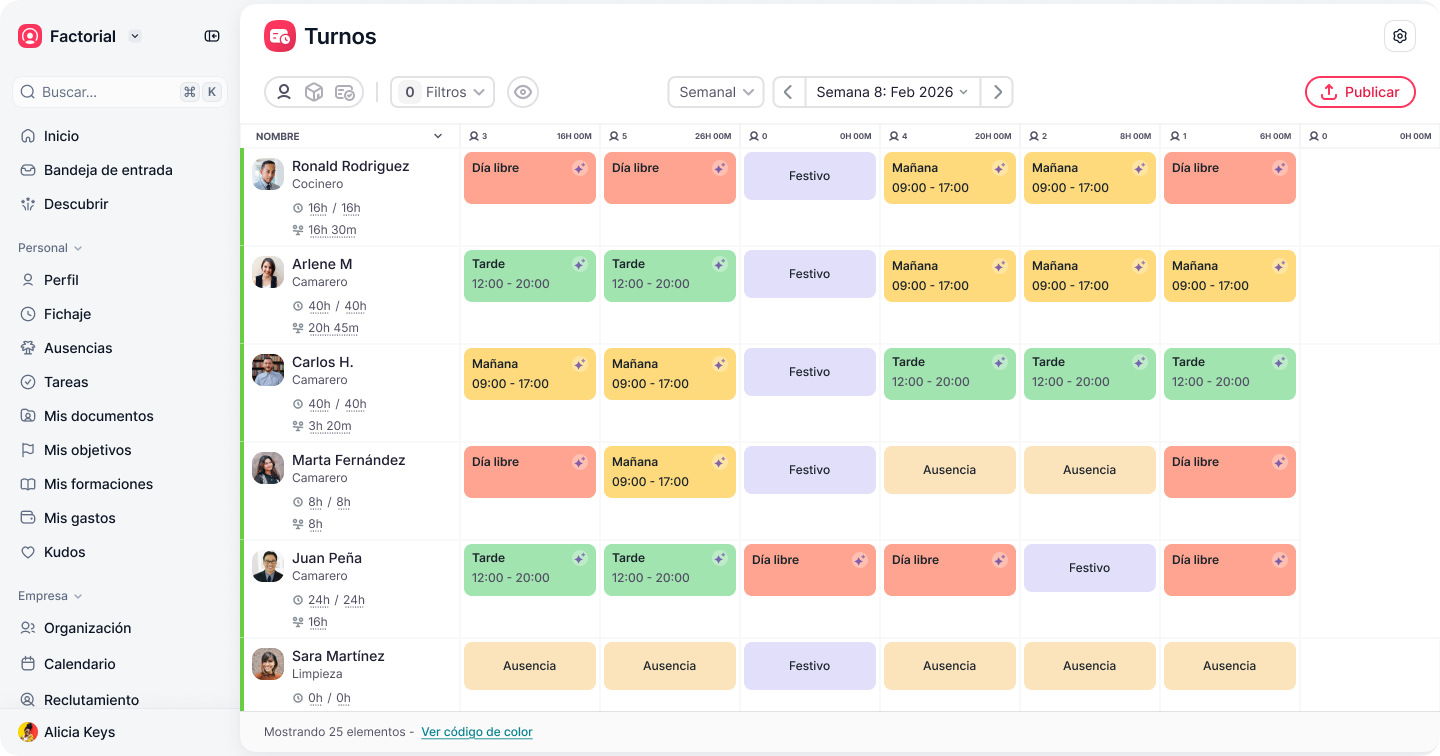1440x756 pixels.
Task: Select the shift calendar view icon
Action: pos(344,92)
